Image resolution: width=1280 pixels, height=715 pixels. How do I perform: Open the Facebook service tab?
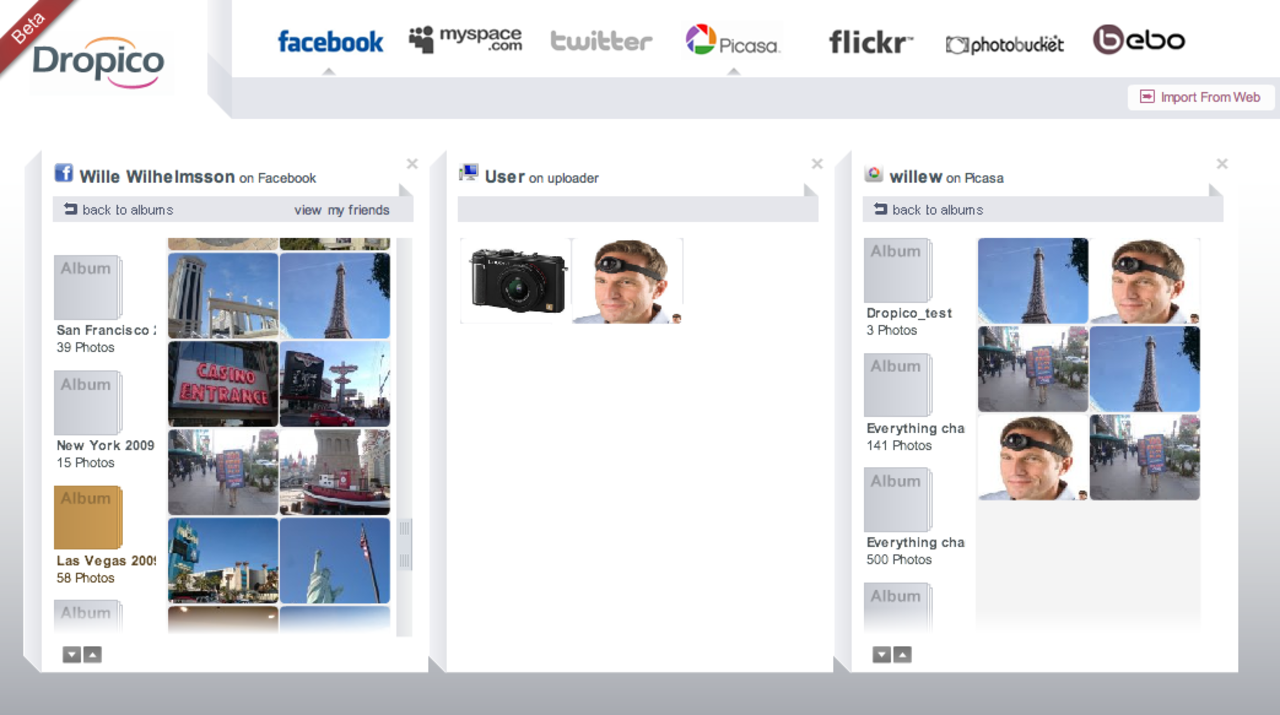point(330,42)
